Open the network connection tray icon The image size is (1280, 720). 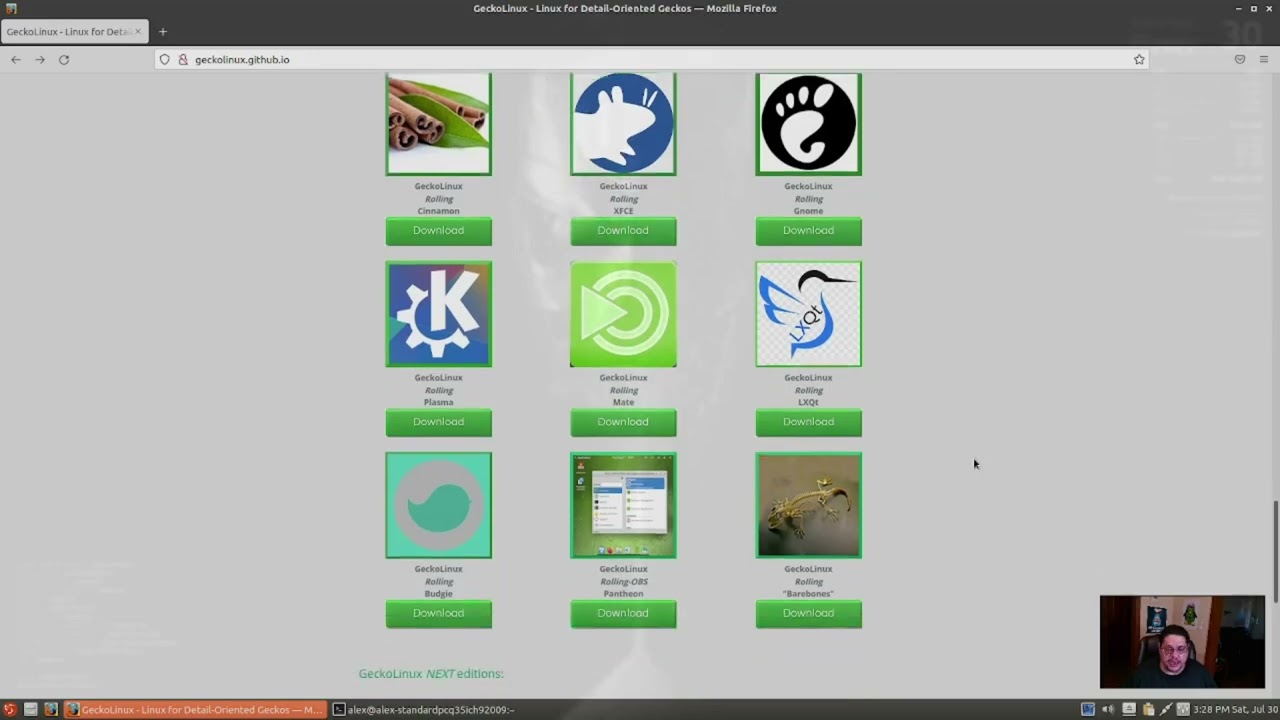[1165, 710]
